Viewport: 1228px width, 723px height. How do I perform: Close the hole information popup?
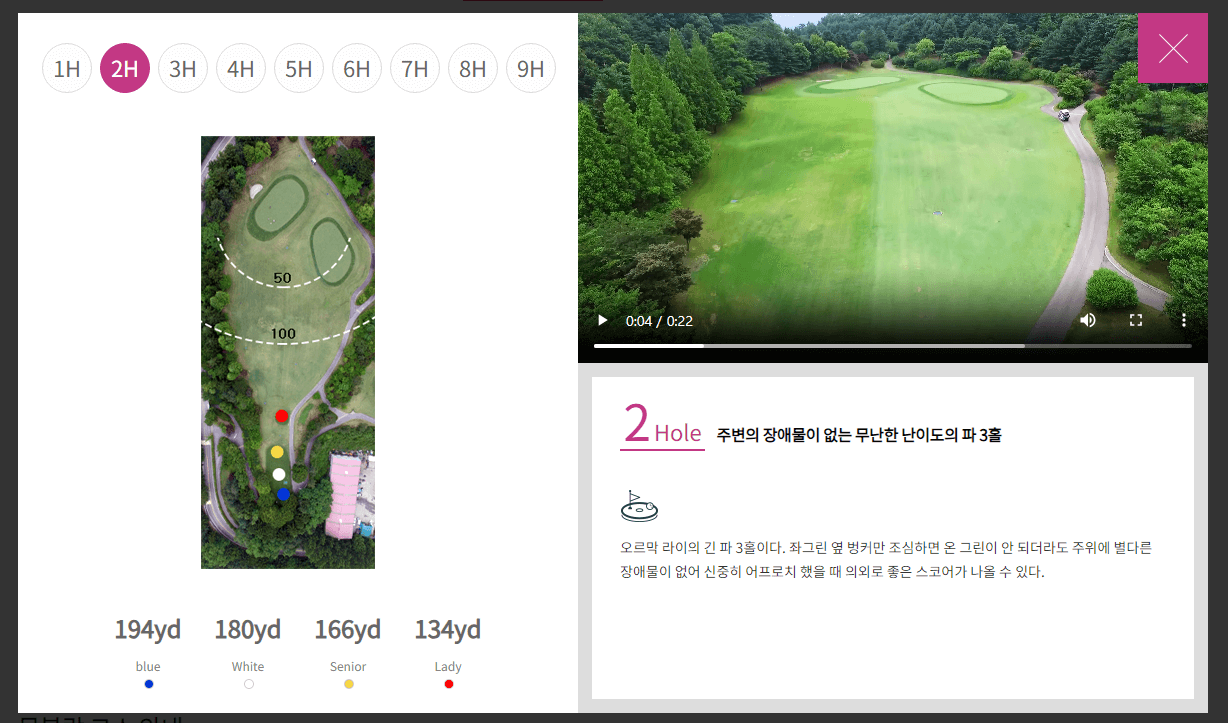1172,47
